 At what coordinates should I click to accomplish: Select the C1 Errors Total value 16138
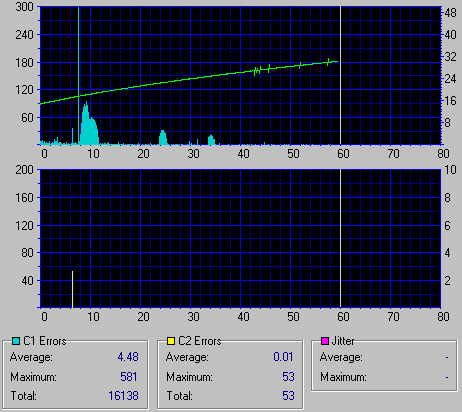point(123,396)
